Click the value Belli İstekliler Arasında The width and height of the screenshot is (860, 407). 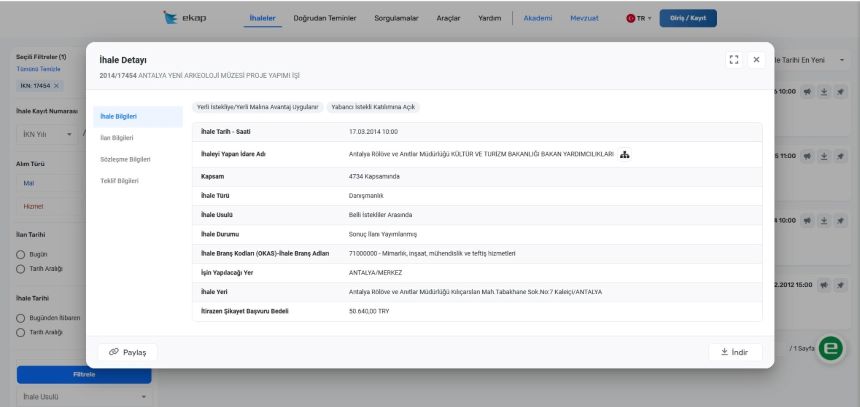tap(380, 215)
